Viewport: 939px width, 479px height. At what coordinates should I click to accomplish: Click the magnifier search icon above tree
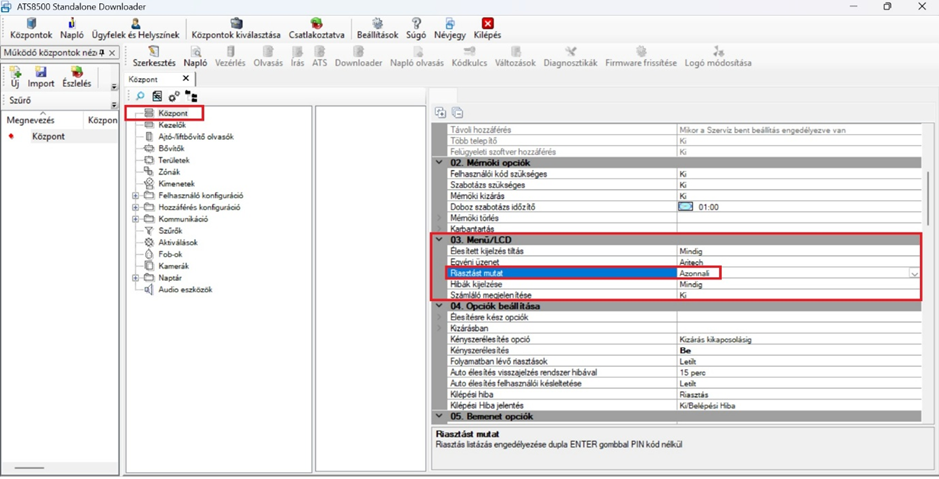pyautogui.click(x=140, y=97)
